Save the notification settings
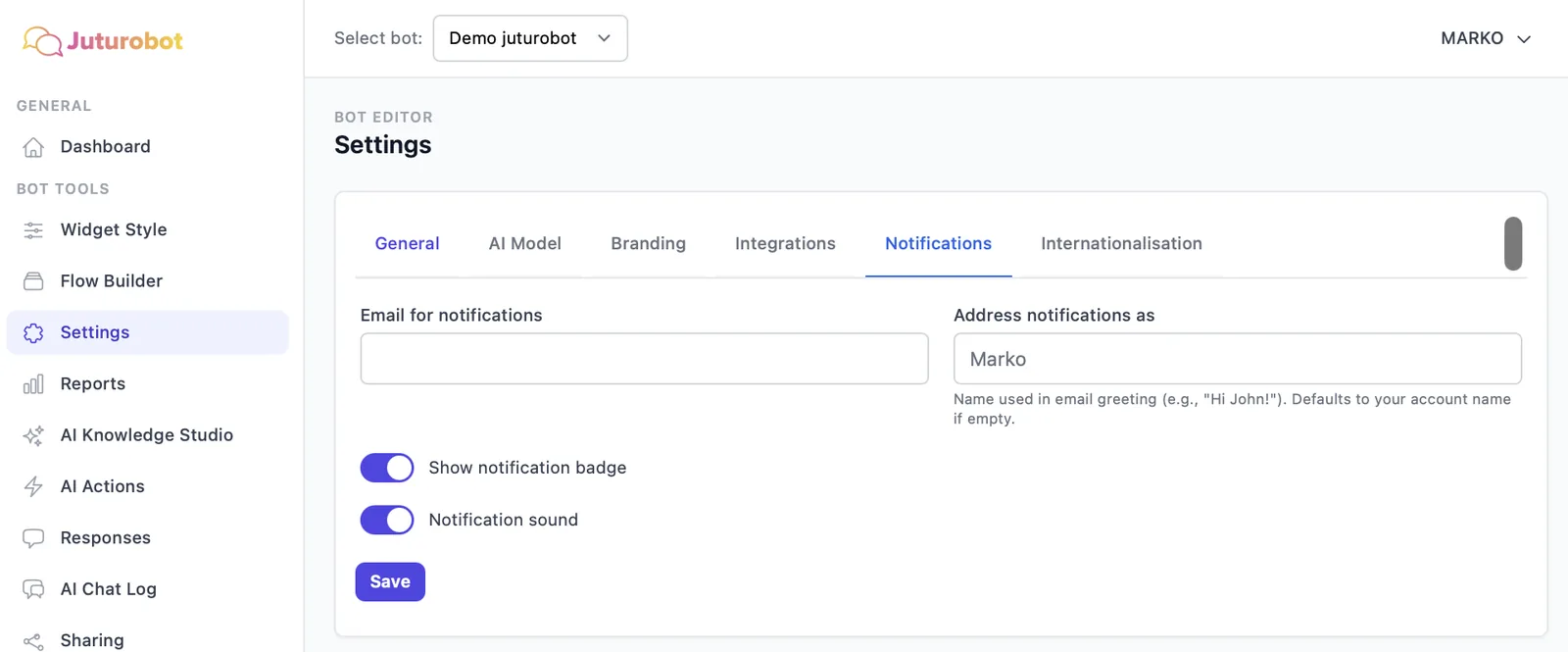 tap(390, 581)
